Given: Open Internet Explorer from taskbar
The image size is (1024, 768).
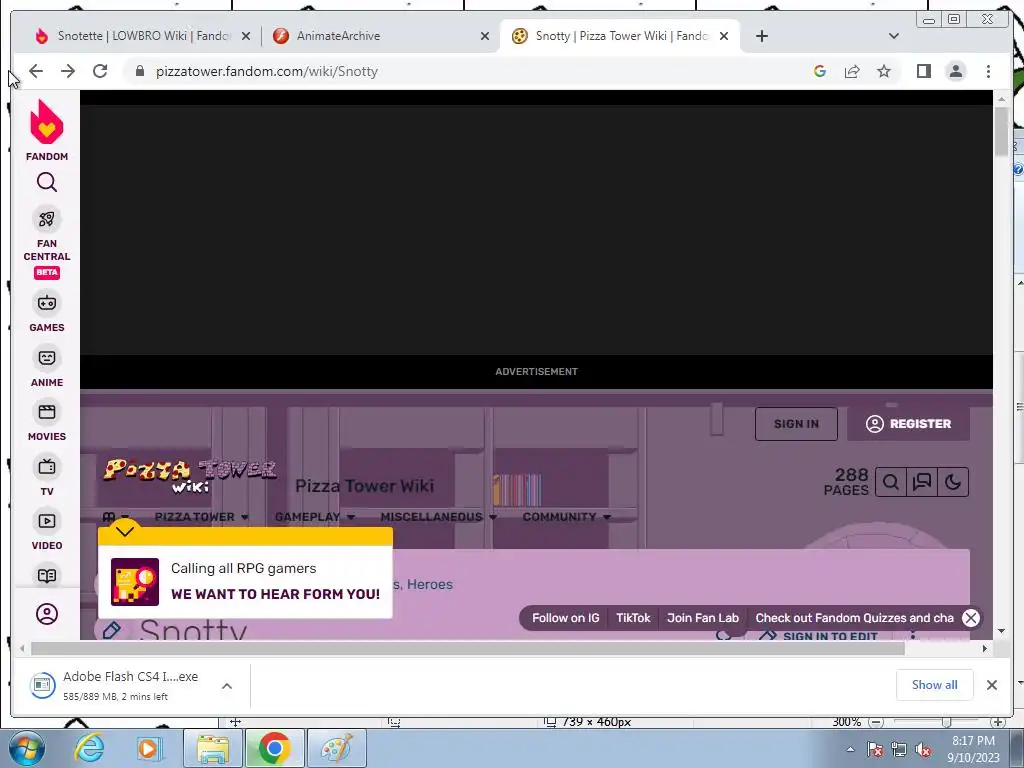Looking at the screenshot, I should [89, 748].
